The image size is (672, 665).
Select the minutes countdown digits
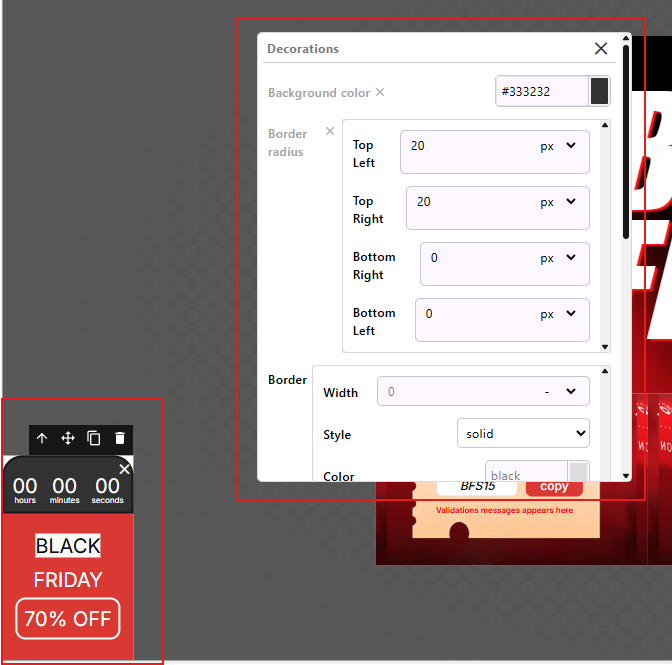point(64,486)
